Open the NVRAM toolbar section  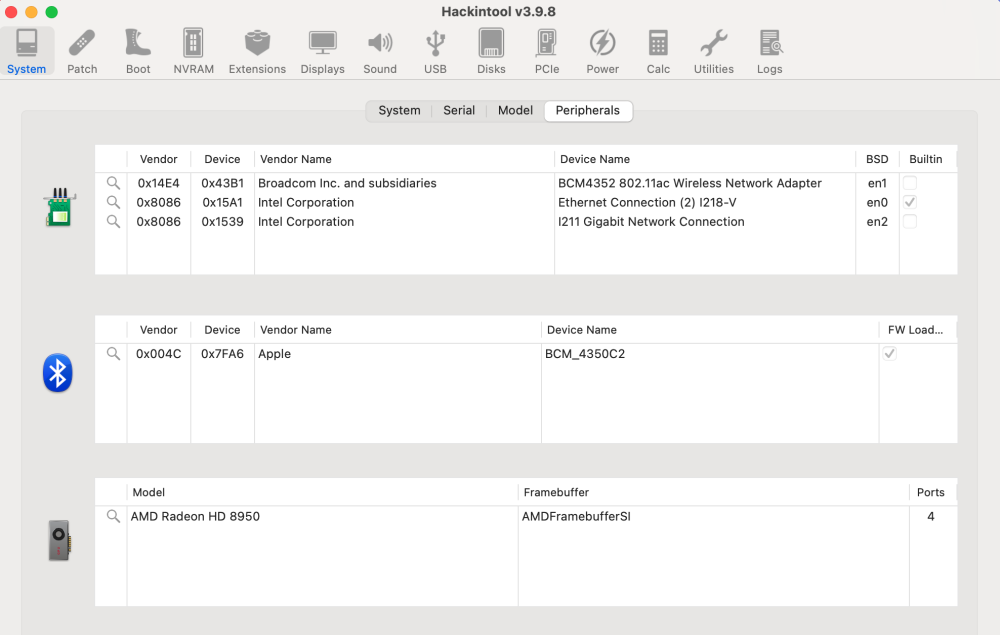[x=193, y=52]
